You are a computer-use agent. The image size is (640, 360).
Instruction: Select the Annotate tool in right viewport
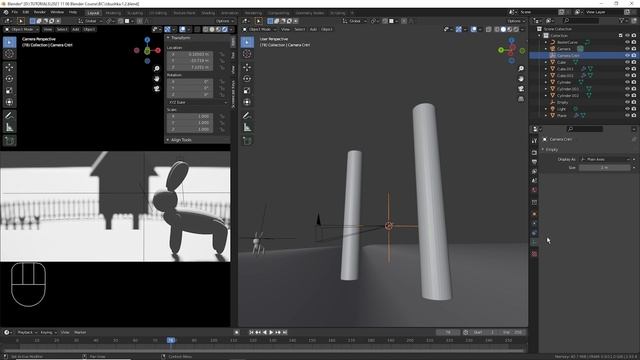(247, 116)
